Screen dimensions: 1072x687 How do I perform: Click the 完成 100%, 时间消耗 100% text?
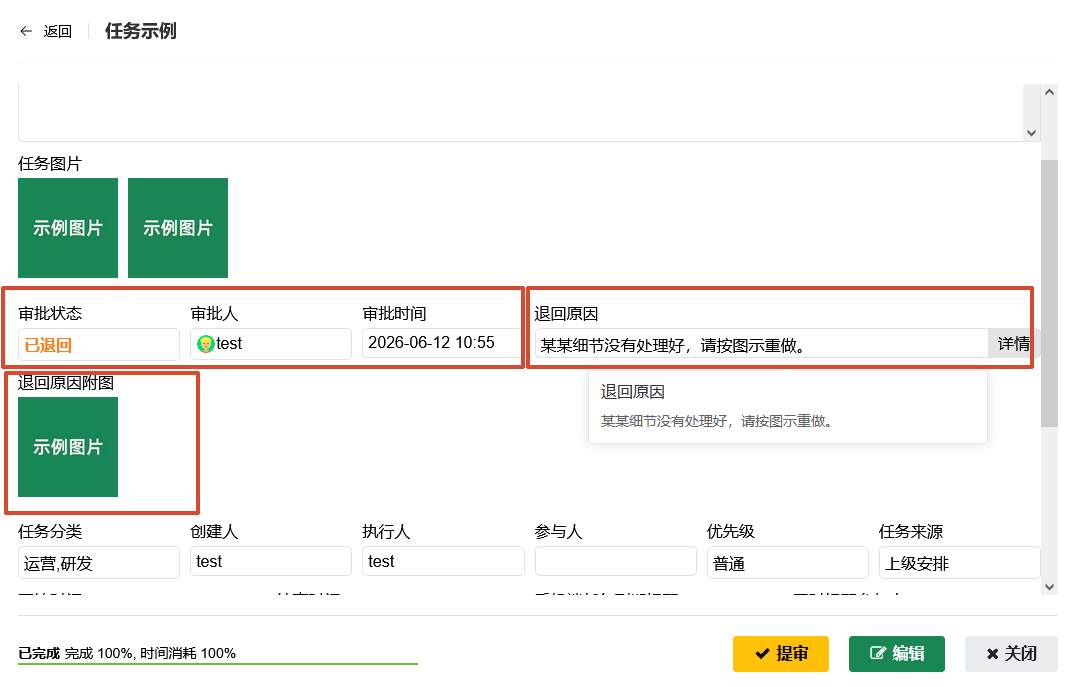tap(150, 653)
